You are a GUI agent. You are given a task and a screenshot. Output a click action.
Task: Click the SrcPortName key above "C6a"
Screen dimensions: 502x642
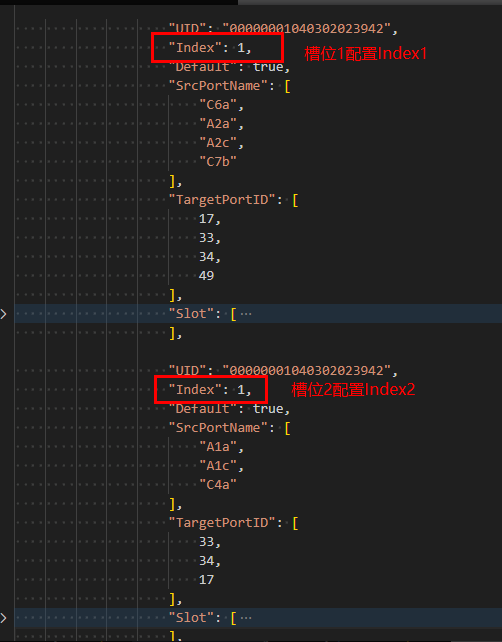[218, 86]
